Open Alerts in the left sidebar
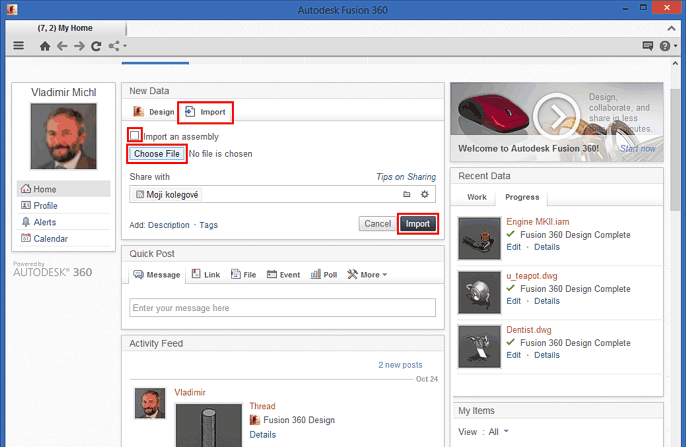 pyautogui.click(x=63, y=222)
